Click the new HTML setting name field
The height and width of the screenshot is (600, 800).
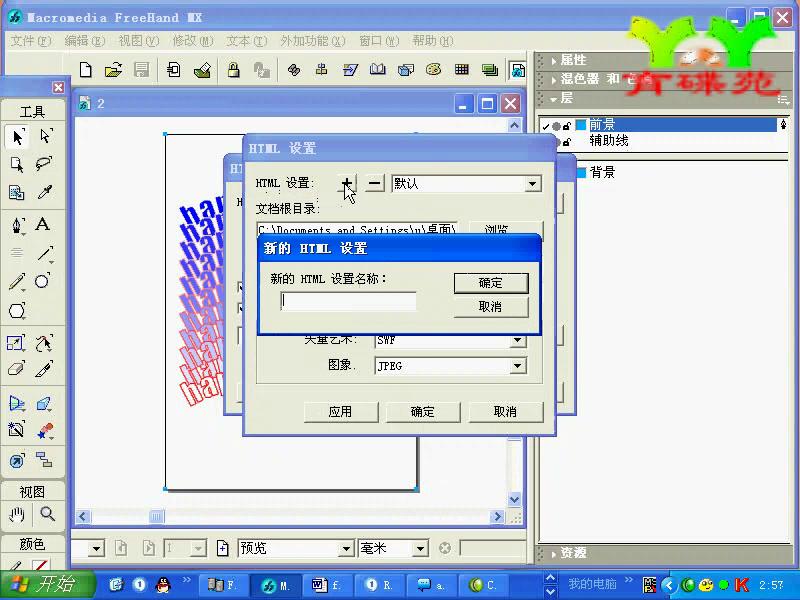pyautogui.click(x=348, y=301)
